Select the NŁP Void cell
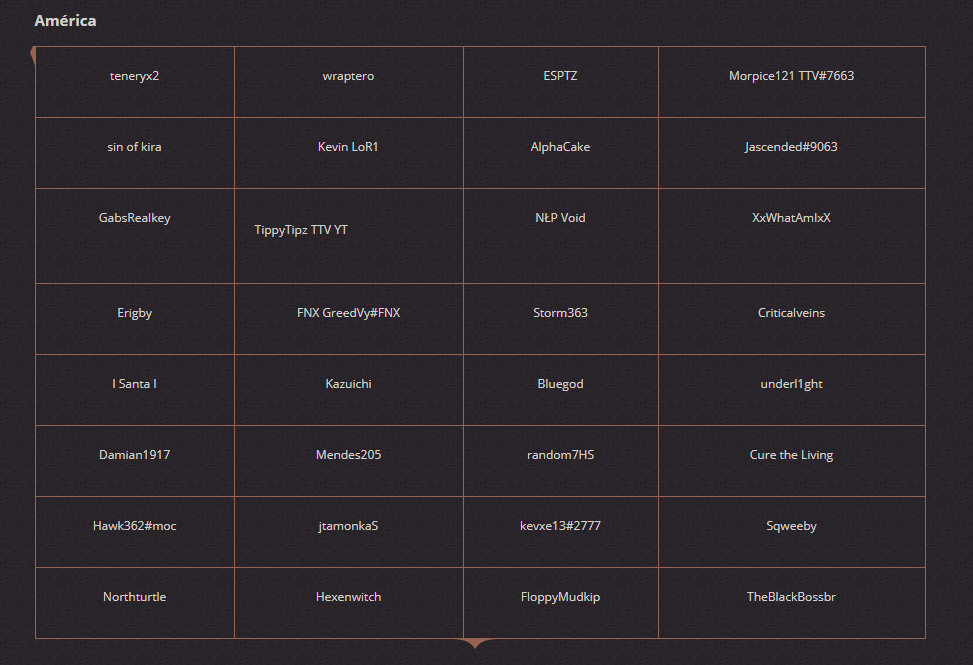Image resolution: width=973 pixels, height=665 pixels. tap(560, 236)
